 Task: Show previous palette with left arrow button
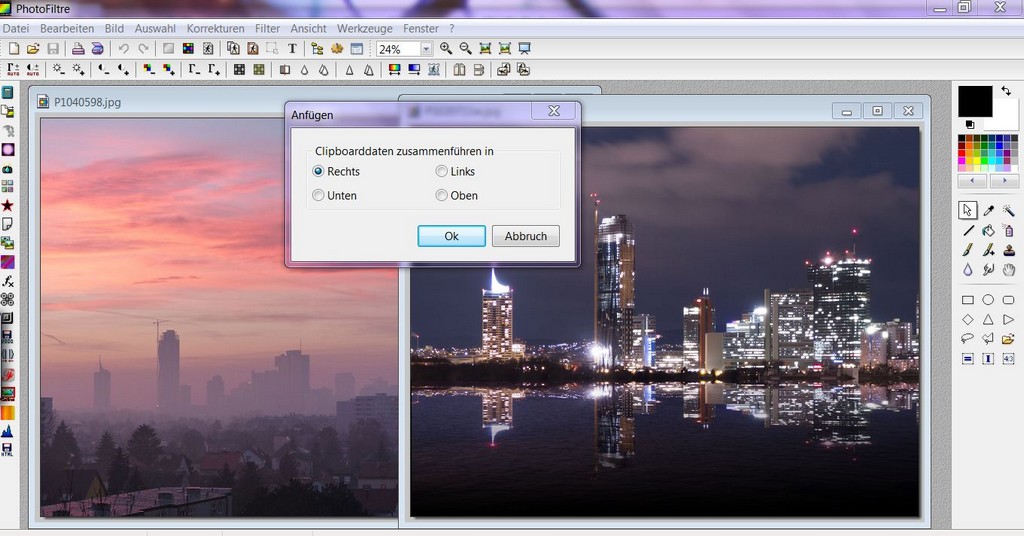[972, 181]
